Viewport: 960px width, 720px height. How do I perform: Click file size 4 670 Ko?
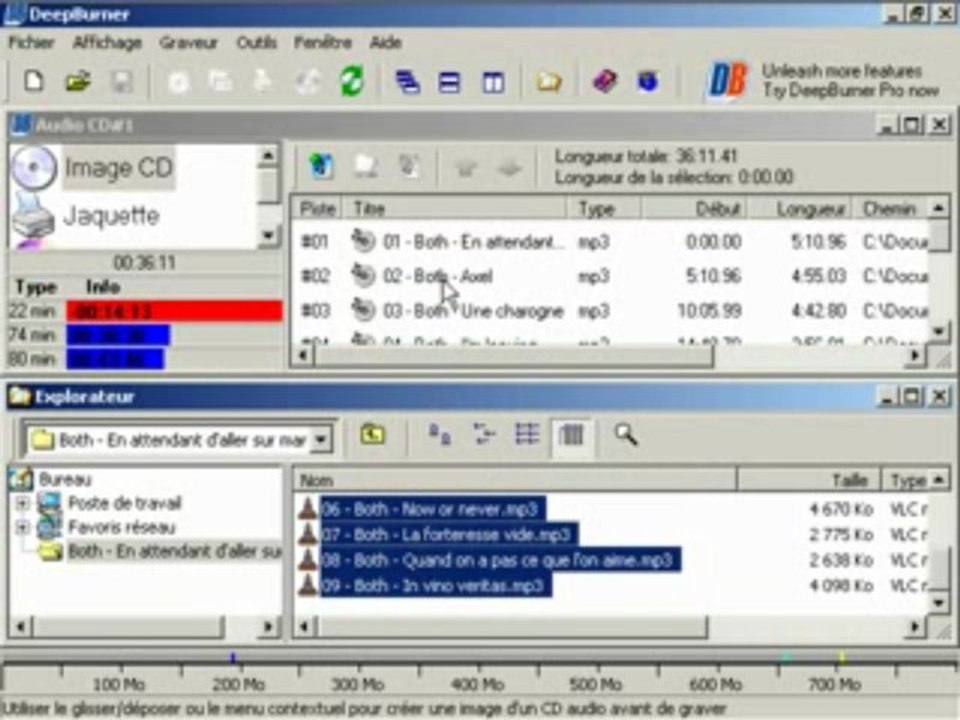(841, 509)
